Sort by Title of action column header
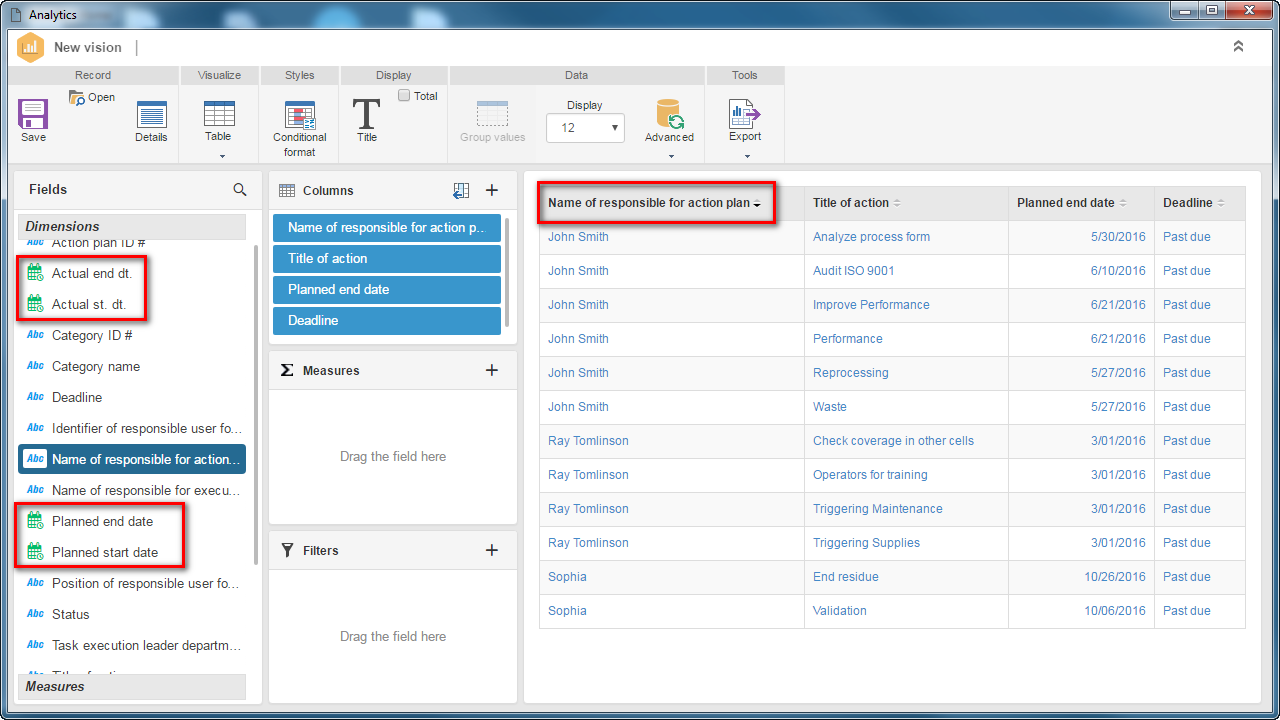Screen dimensions: 1280x720 906,203
